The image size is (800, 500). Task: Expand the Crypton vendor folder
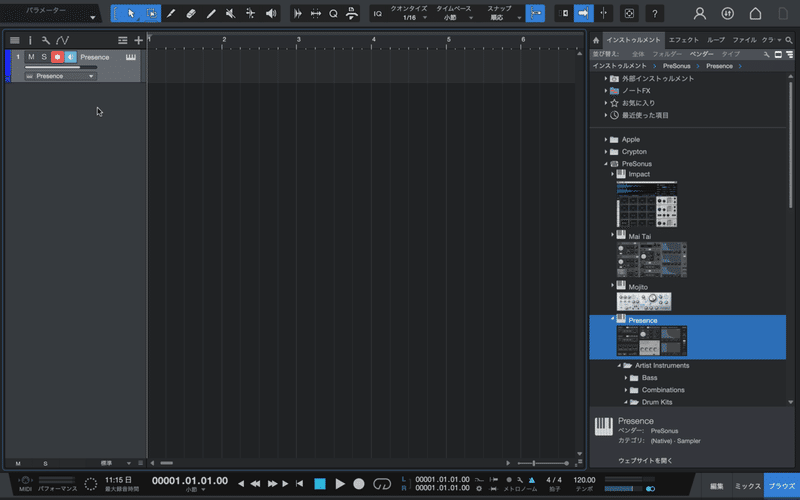pos(606,152)
